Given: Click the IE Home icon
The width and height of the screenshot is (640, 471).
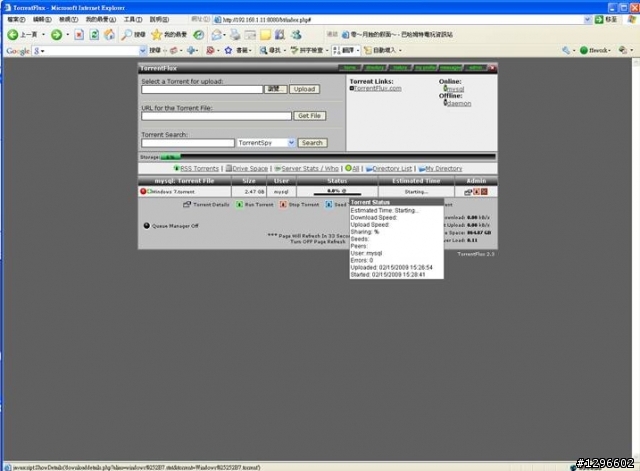Looking at the screenshot, I should pos(109,35).
